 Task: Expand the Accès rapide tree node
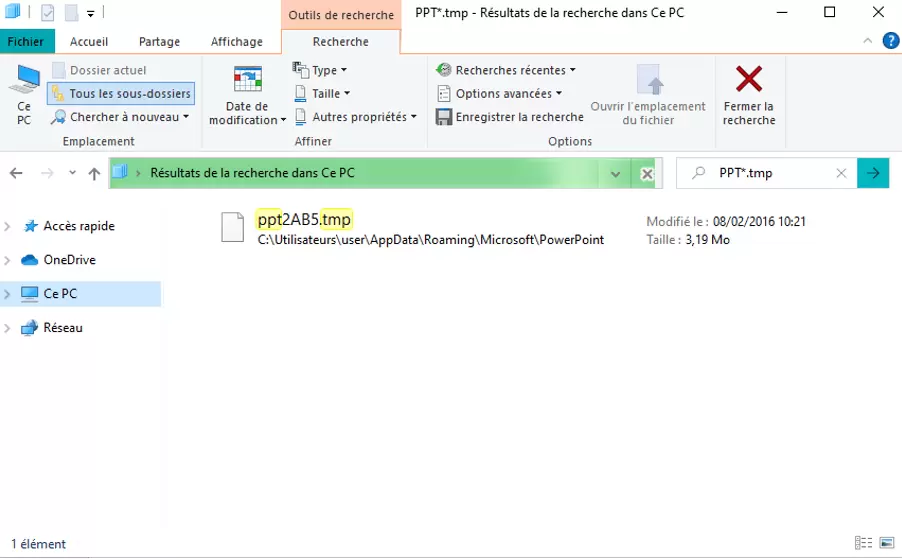8,226
